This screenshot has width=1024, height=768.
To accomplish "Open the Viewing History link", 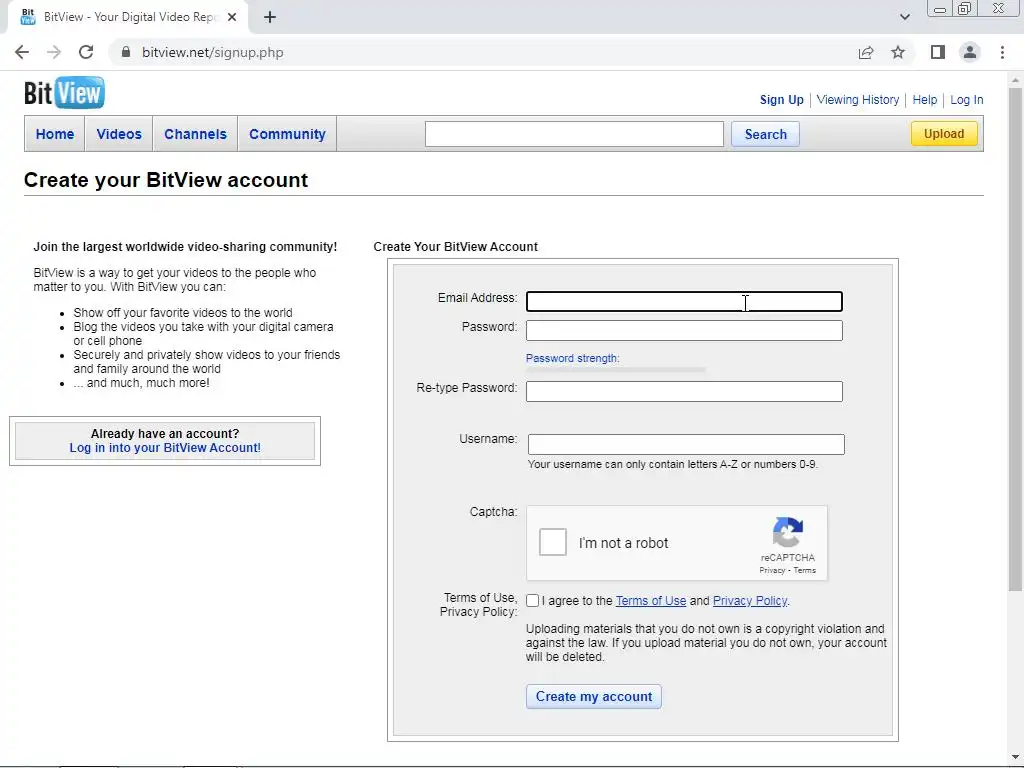I will tap(857, 99).
